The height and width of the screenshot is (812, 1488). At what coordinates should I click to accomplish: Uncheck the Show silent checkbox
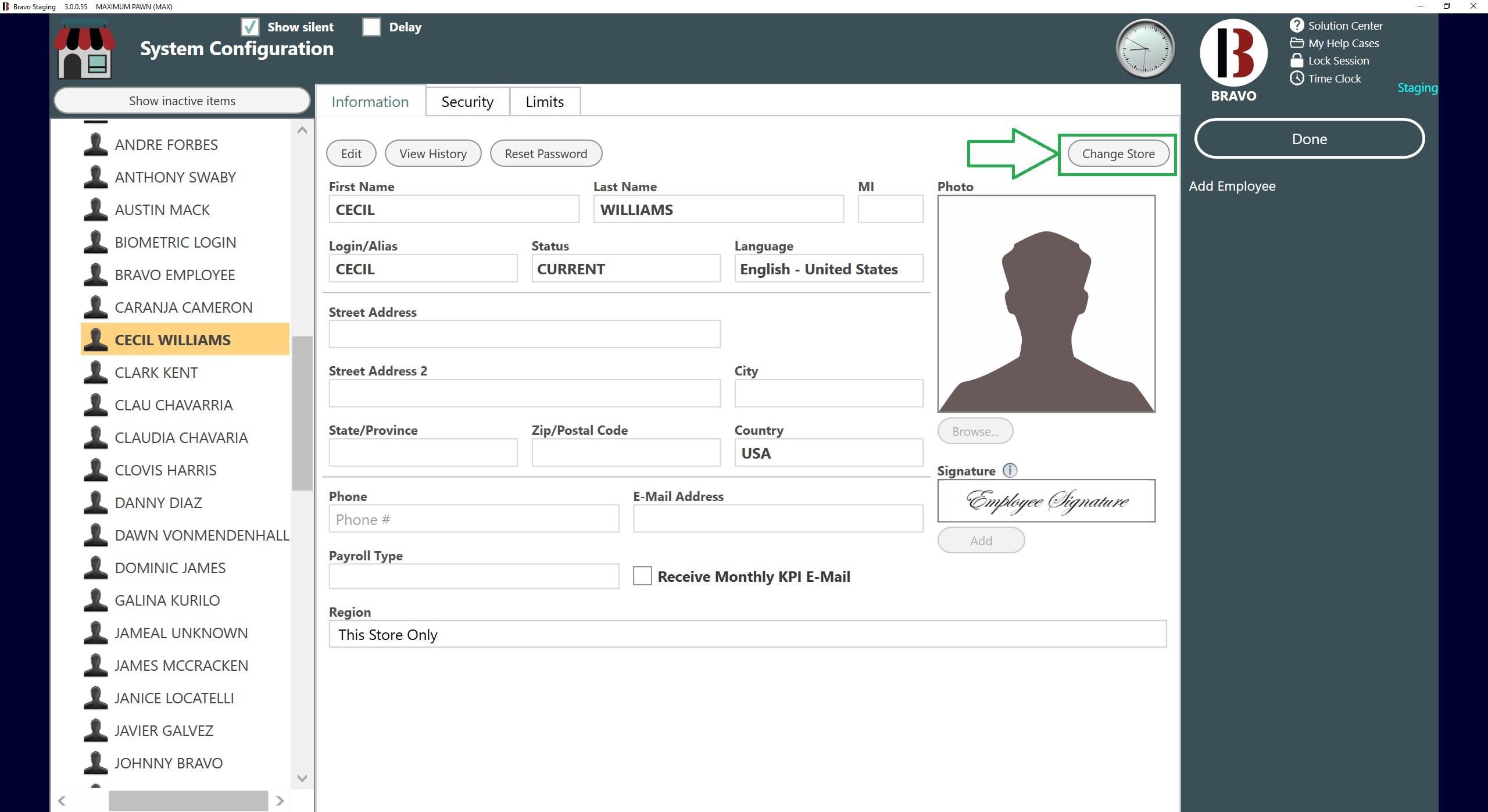coord(250,27)
